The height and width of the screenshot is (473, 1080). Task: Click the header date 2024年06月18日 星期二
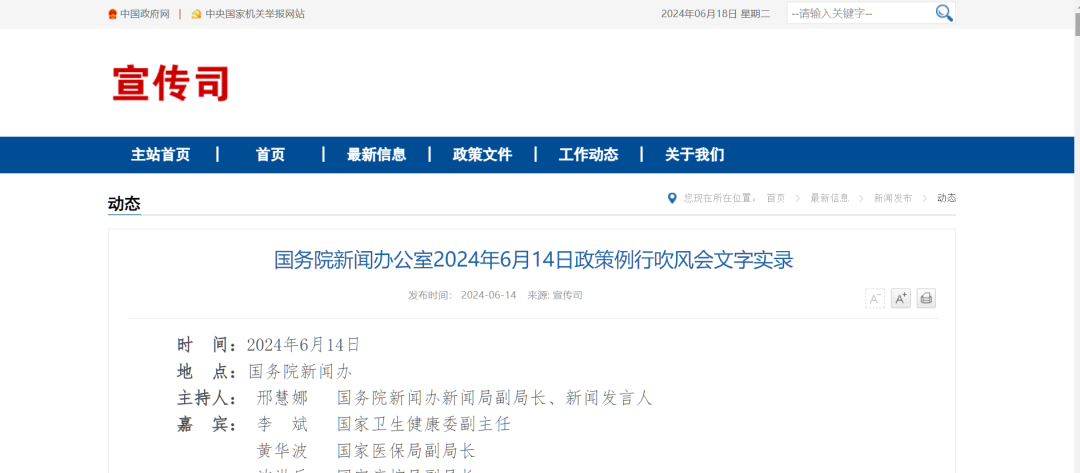(716, 14)
